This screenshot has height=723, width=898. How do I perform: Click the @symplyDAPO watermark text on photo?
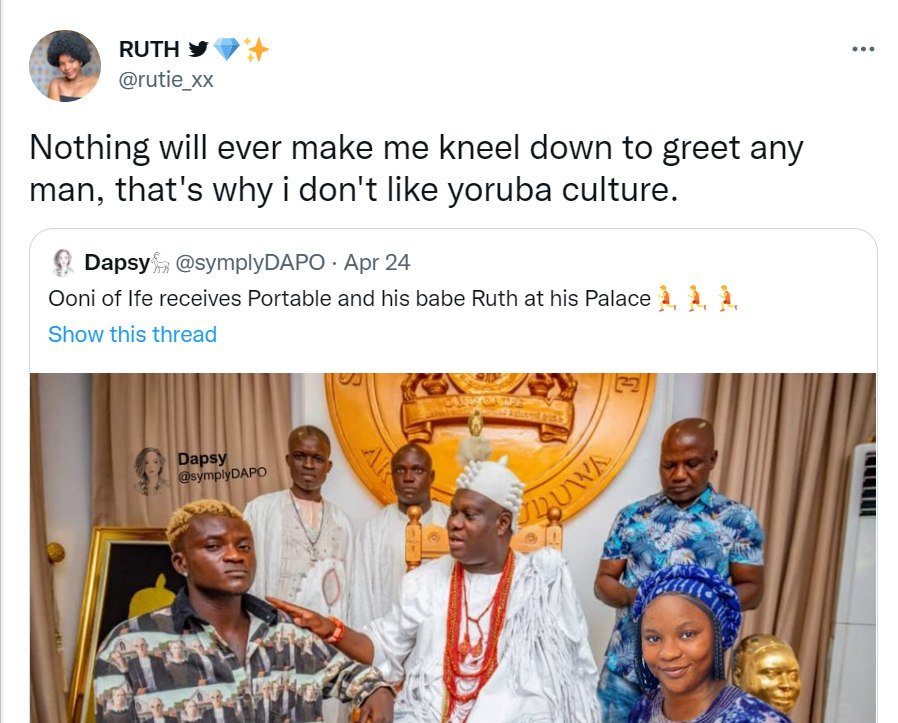pos(222,476)
